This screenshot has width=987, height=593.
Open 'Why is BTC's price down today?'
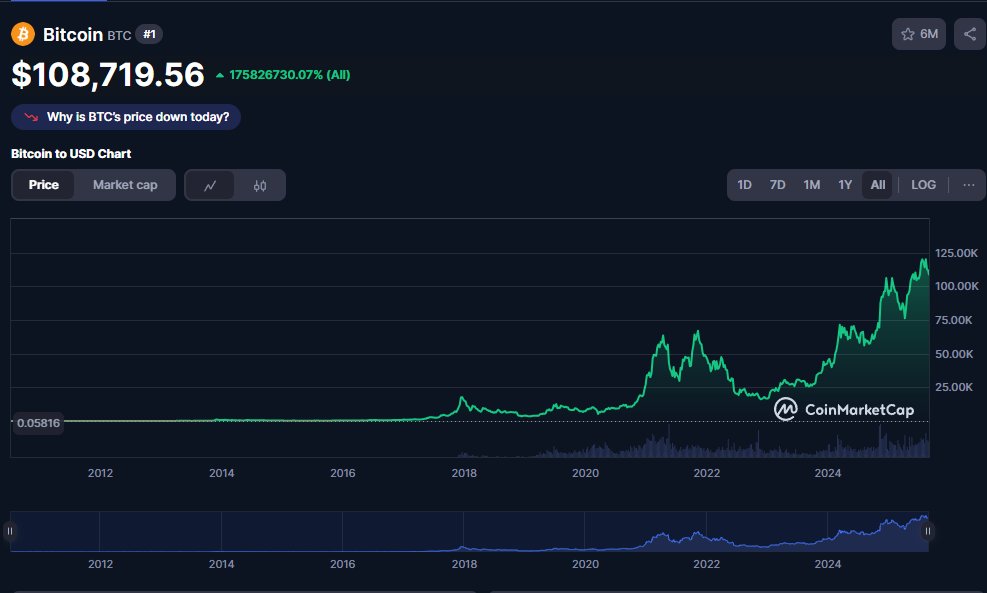point(126,117)
